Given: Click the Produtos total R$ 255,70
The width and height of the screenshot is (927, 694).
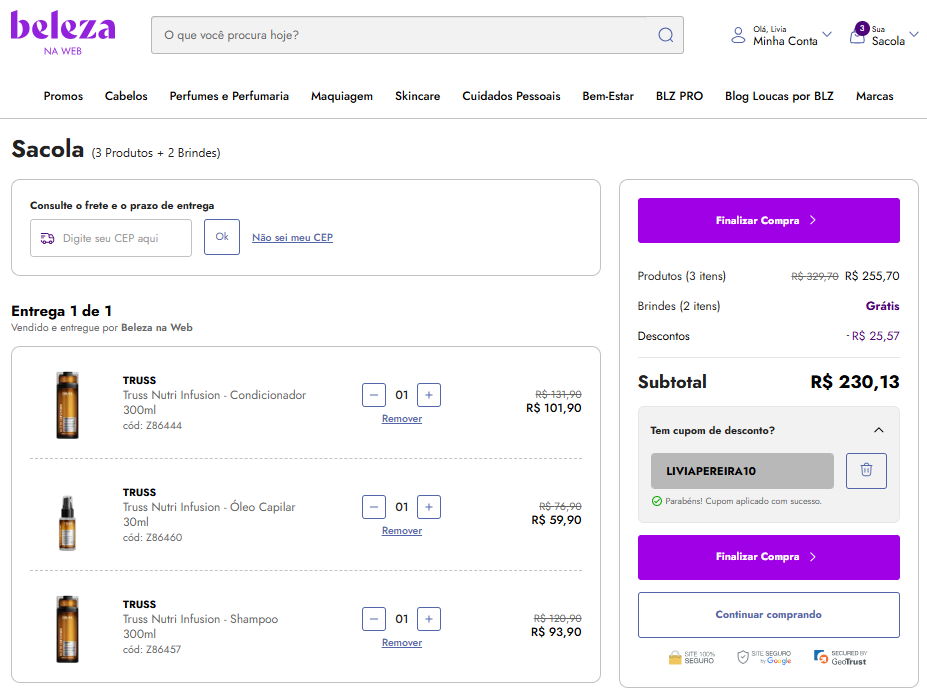Looking at the screenshot, I should click(x=872, y=276).
